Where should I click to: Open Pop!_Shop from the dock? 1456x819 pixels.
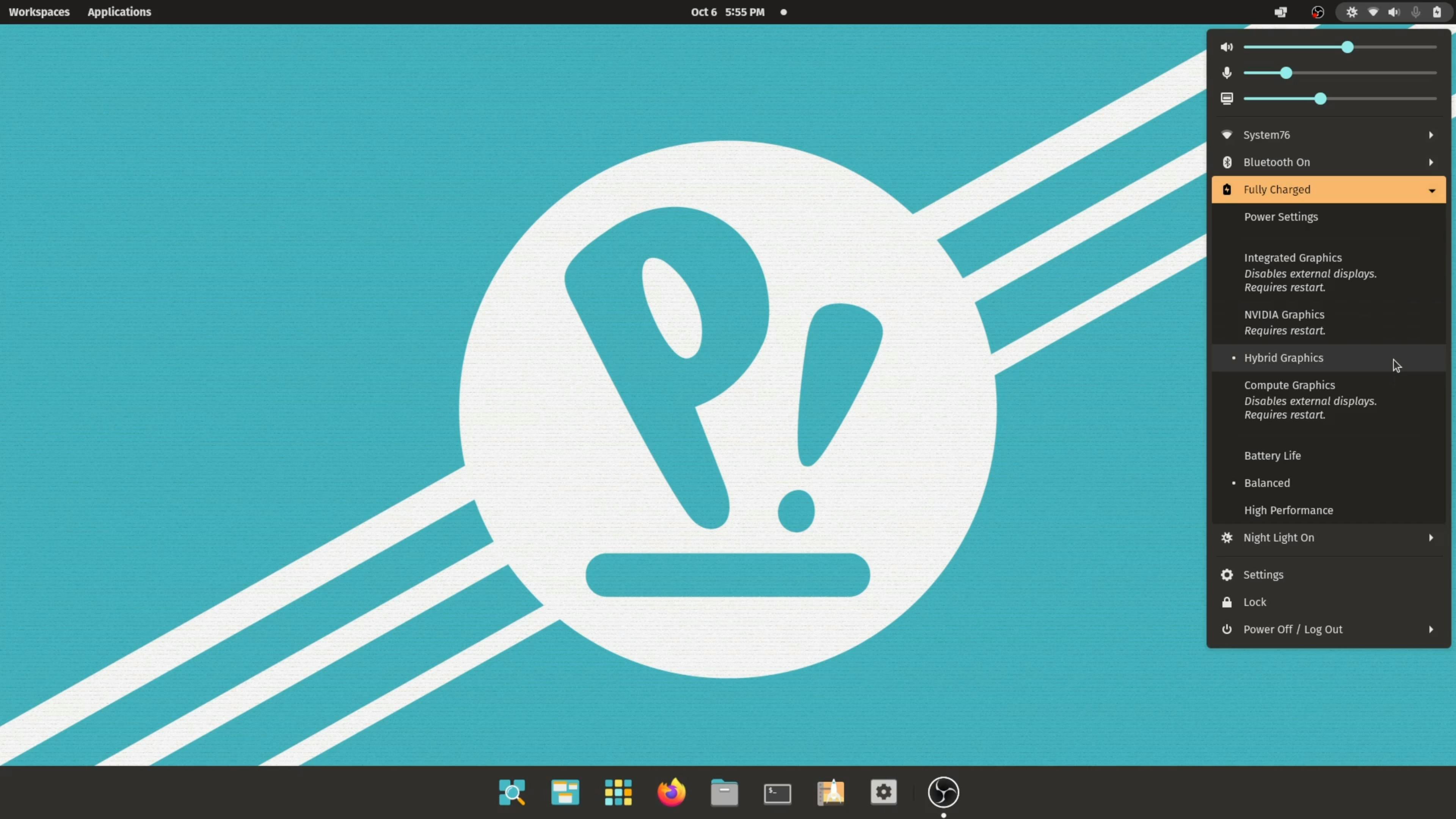pos(831,792)
